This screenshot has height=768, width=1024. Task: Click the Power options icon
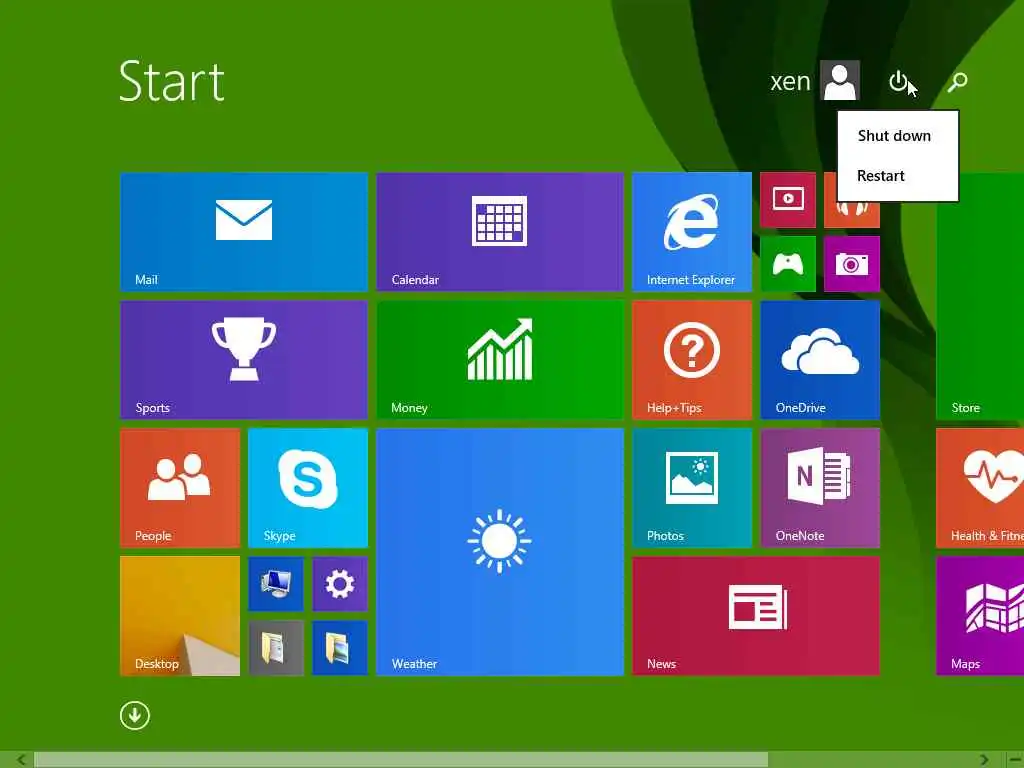click(x=899, y=82)
